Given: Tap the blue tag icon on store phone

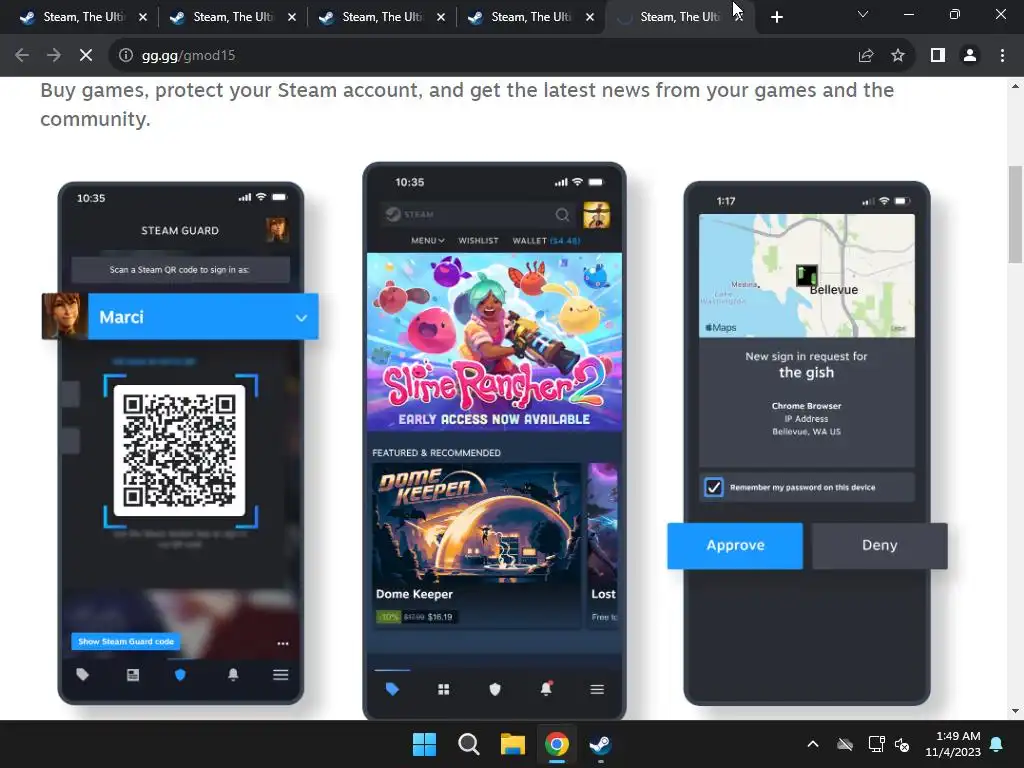Looking at the screenshot, I should [392, 689].
